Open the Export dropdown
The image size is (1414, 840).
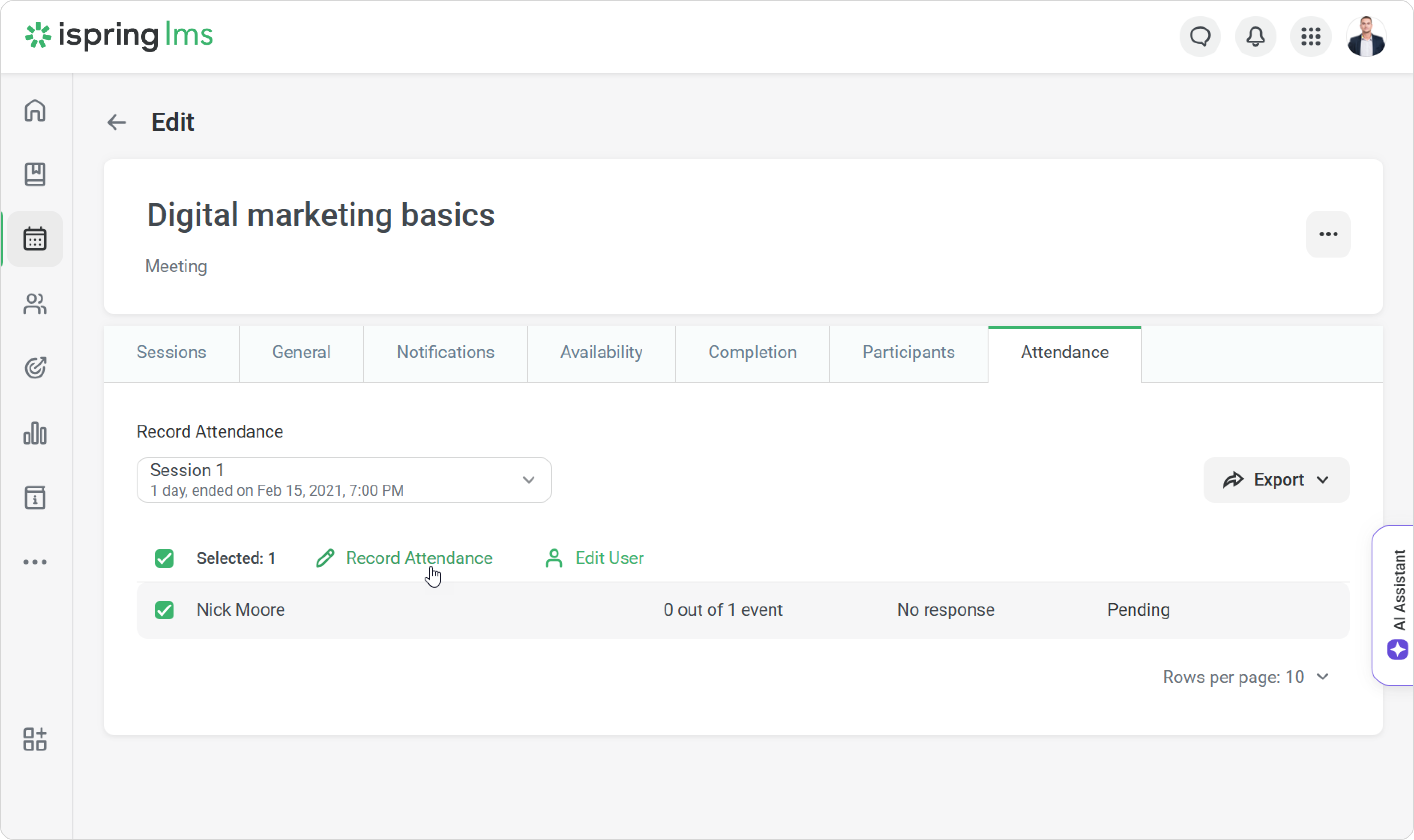[x=1276, y=480]
